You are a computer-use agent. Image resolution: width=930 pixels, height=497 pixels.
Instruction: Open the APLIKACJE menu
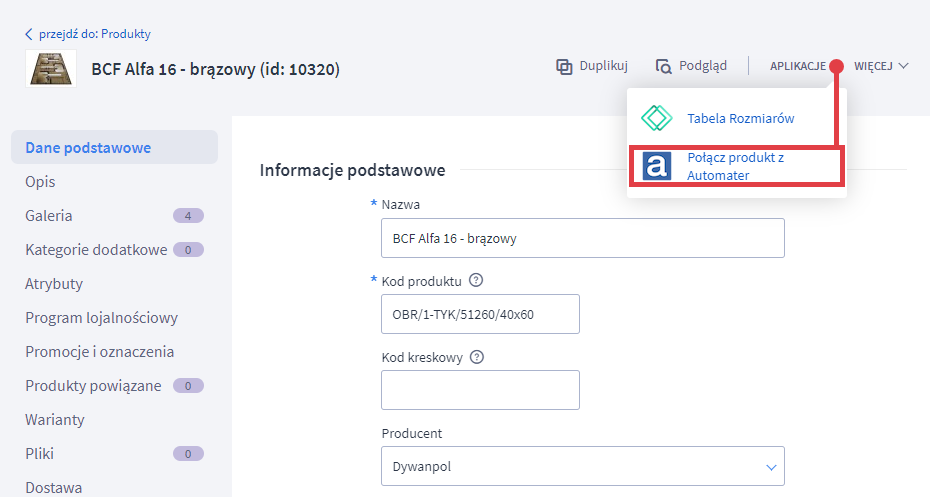pos(798,66)
